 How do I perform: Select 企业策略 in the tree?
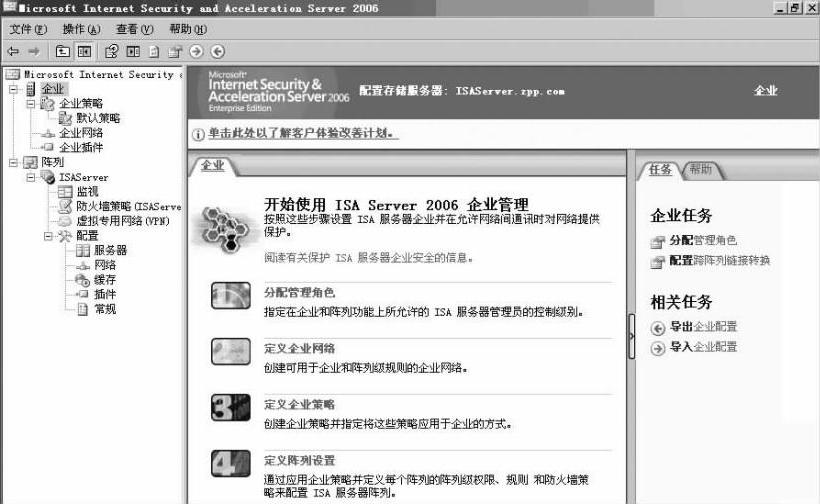[x=81, y=104]
